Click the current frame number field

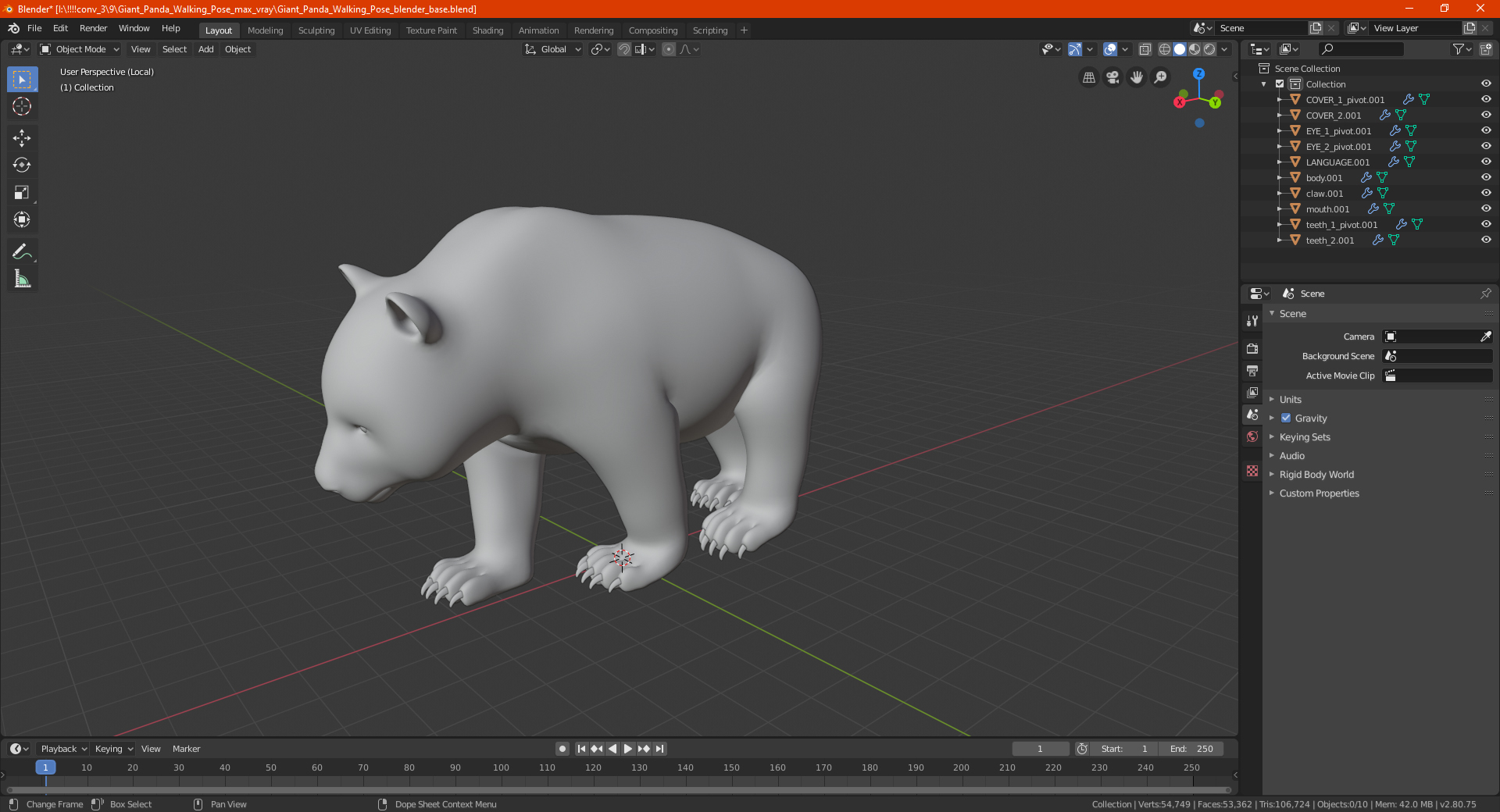[1040, 749]
